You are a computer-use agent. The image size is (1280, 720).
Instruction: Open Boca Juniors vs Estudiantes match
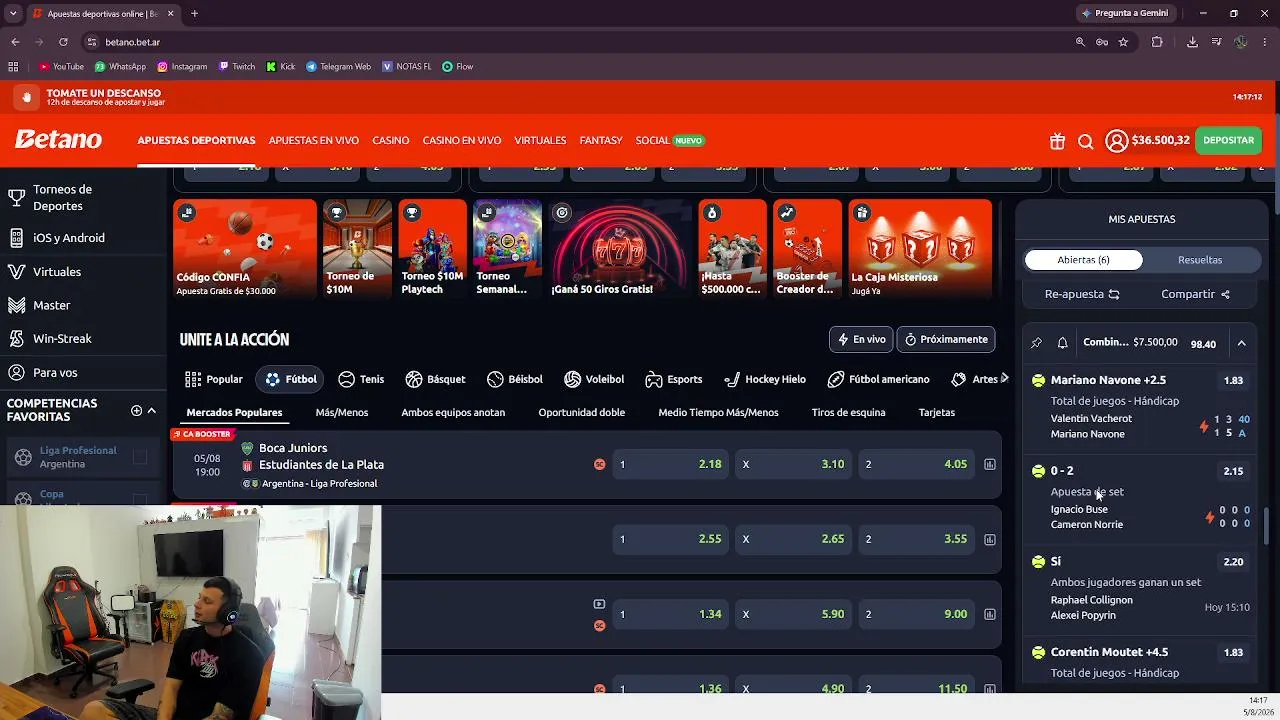point(321,456)
